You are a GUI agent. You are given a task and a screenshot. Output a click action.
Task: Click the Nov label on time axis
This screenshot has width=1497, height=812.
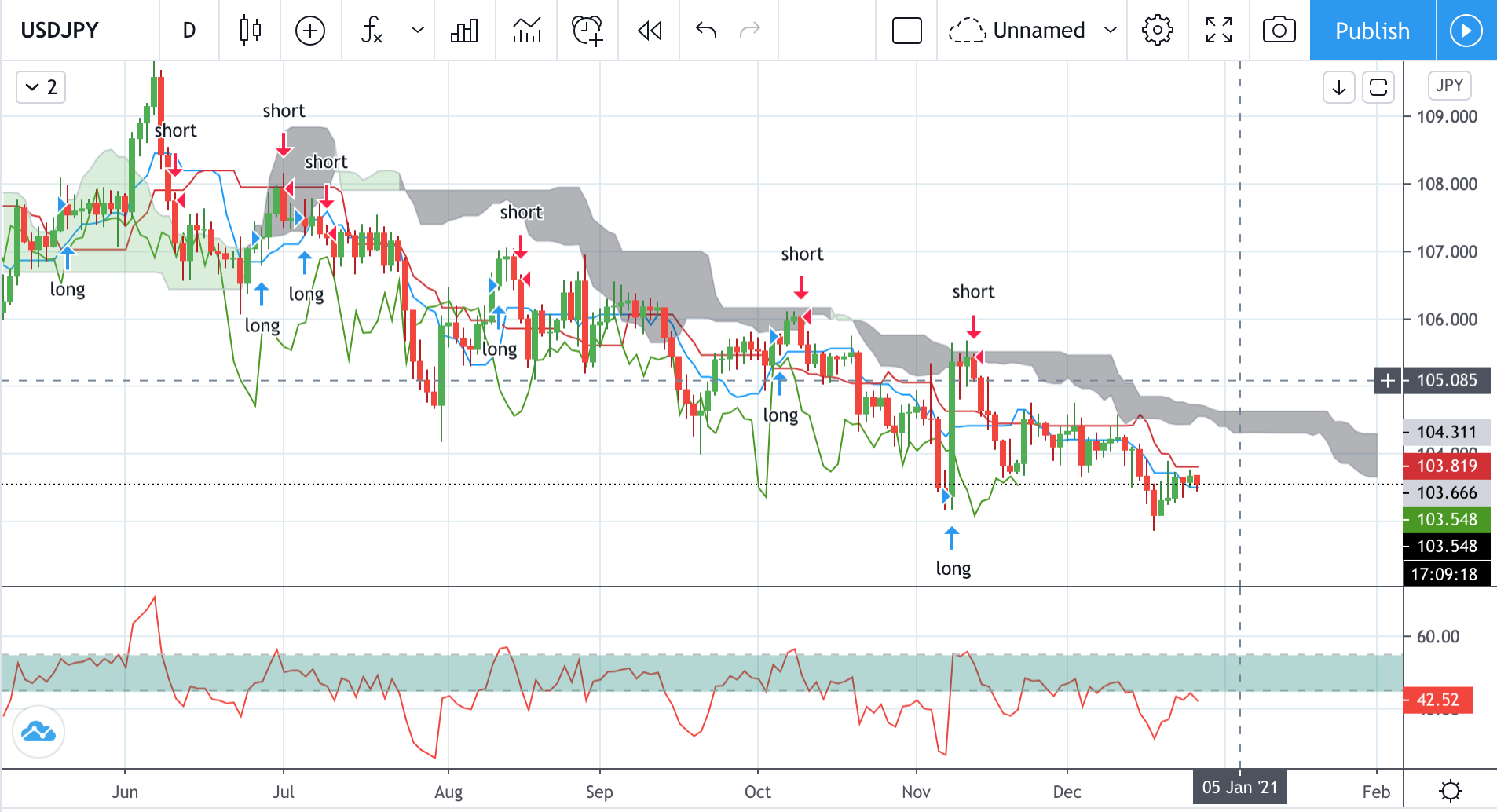(x=916, y=792)
